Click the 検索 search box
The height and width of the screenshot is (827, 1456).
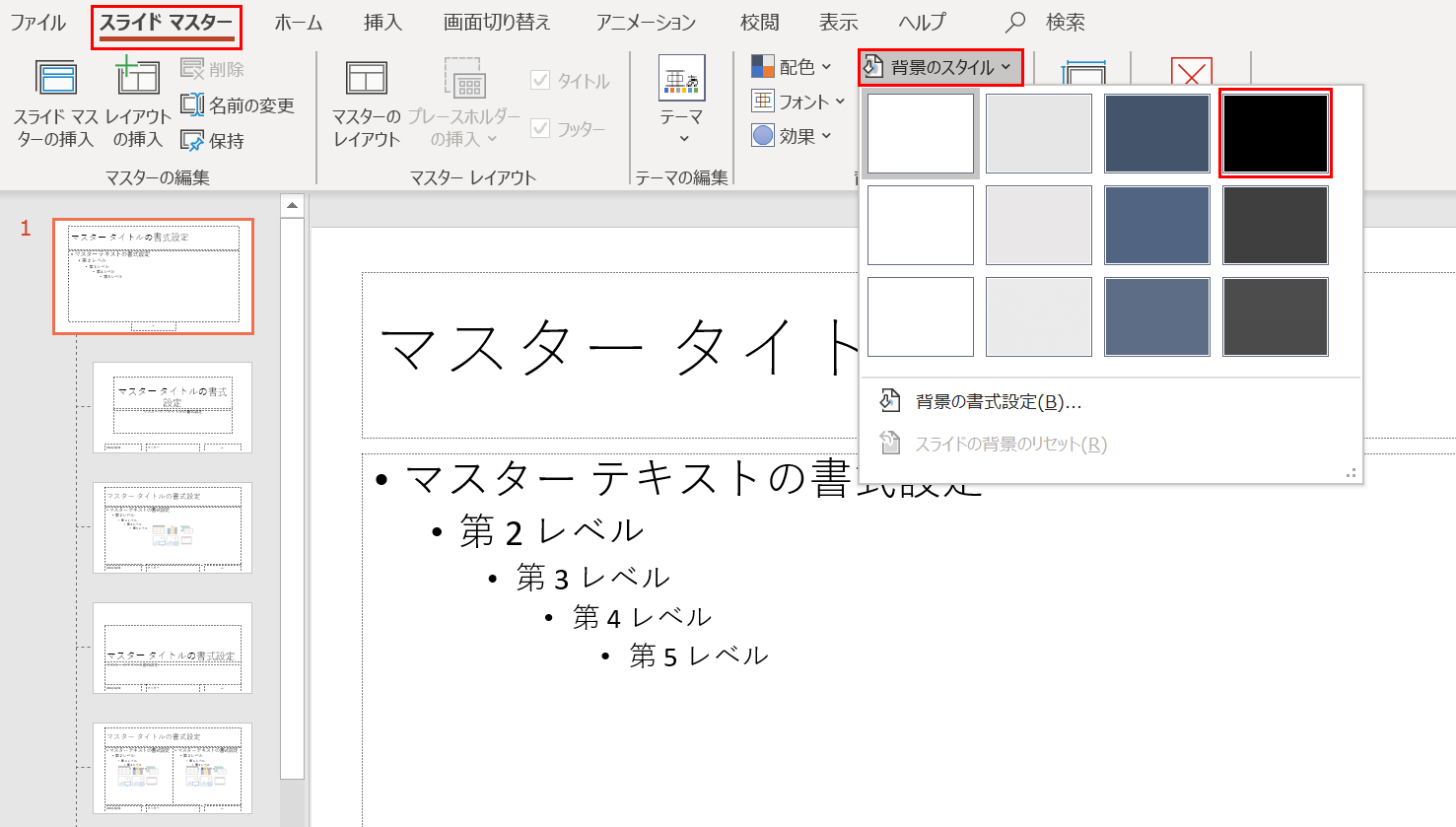tap(1066, 23)
